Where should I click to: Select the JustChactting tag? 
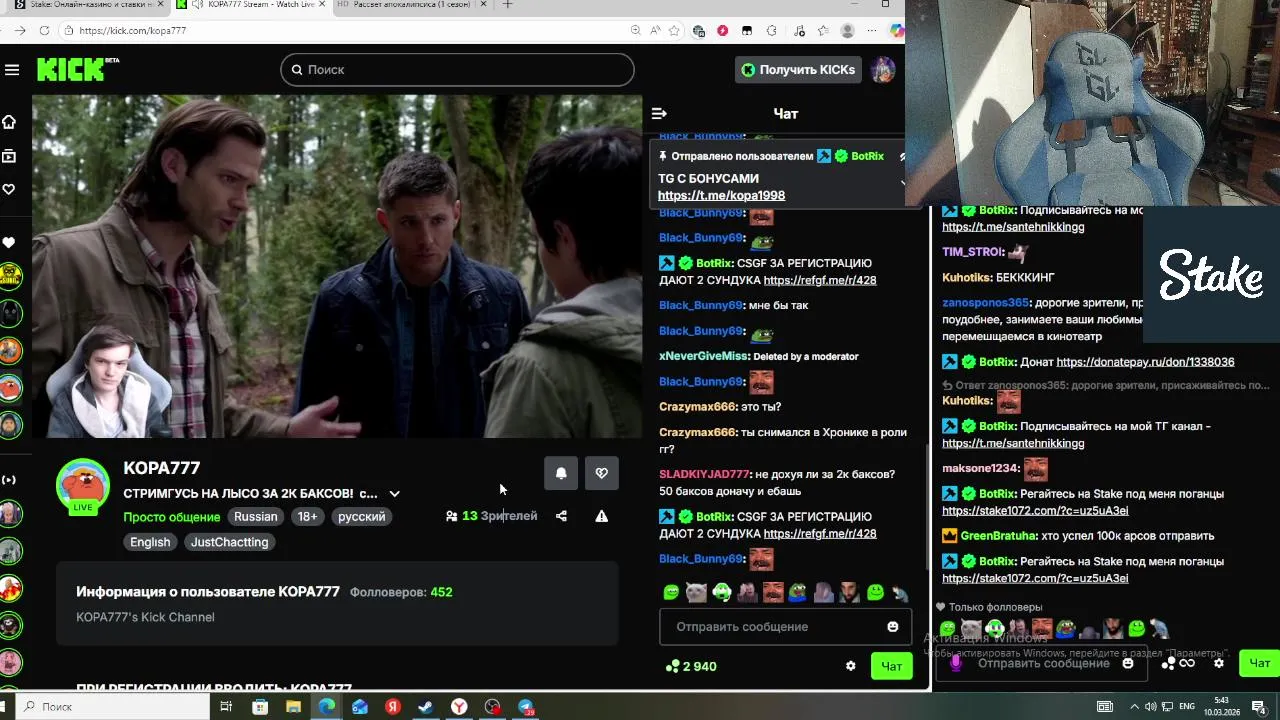229,542
